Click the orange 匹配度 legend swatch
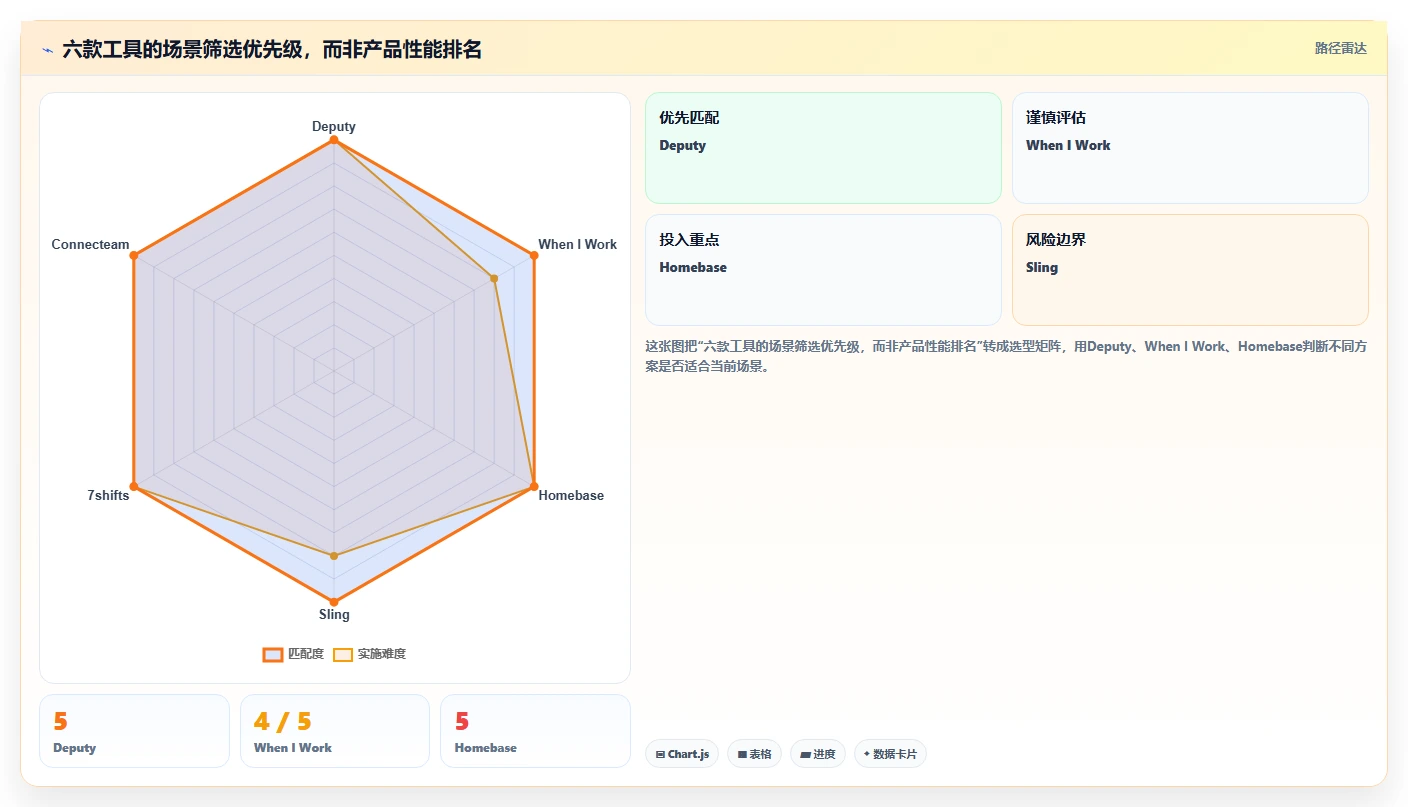This screenshot has height=807, width=1408. click(273, 654)
